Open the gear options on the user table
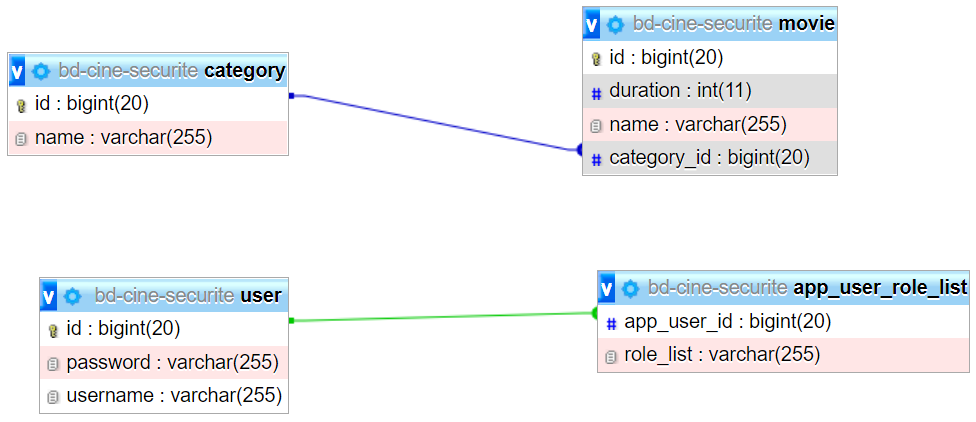Viewport: 976px width, 422px height. point(73,296)
